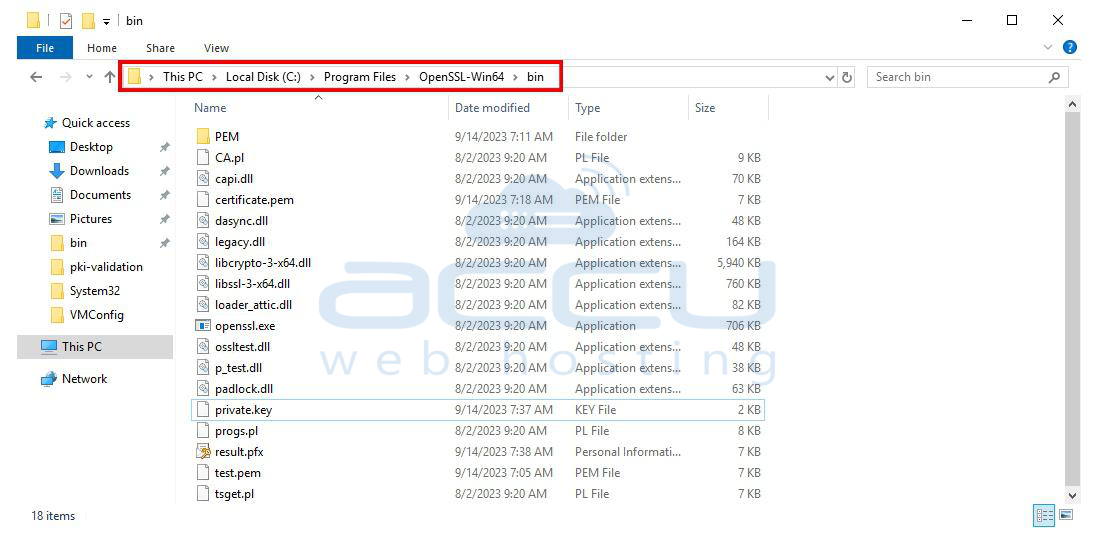
Task: Select the libssl-3-x64.dll file icon
Action: tap(203, 283)
